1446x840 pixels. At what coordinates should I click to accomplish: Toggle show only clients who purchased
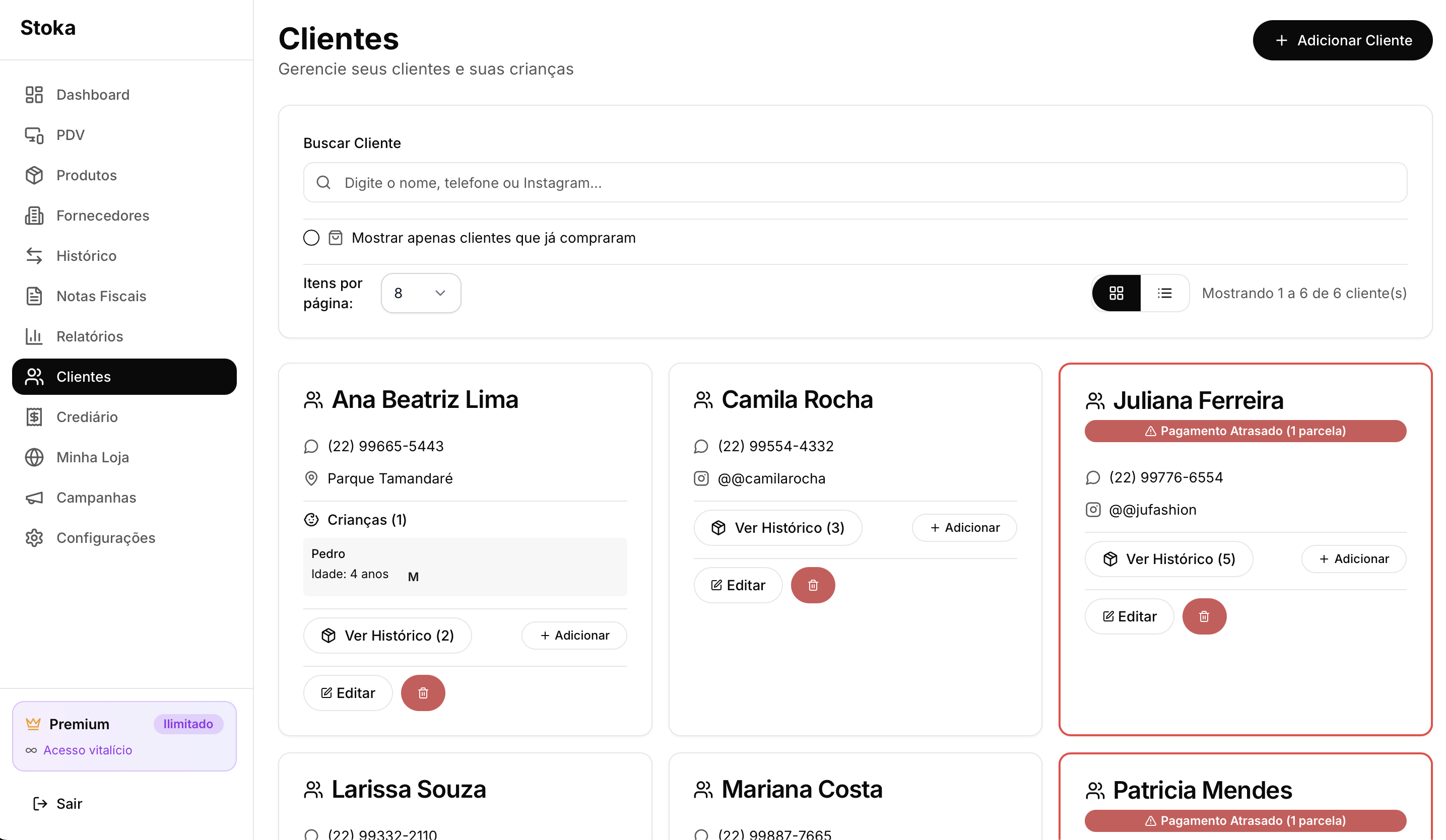tap(311, 238)
